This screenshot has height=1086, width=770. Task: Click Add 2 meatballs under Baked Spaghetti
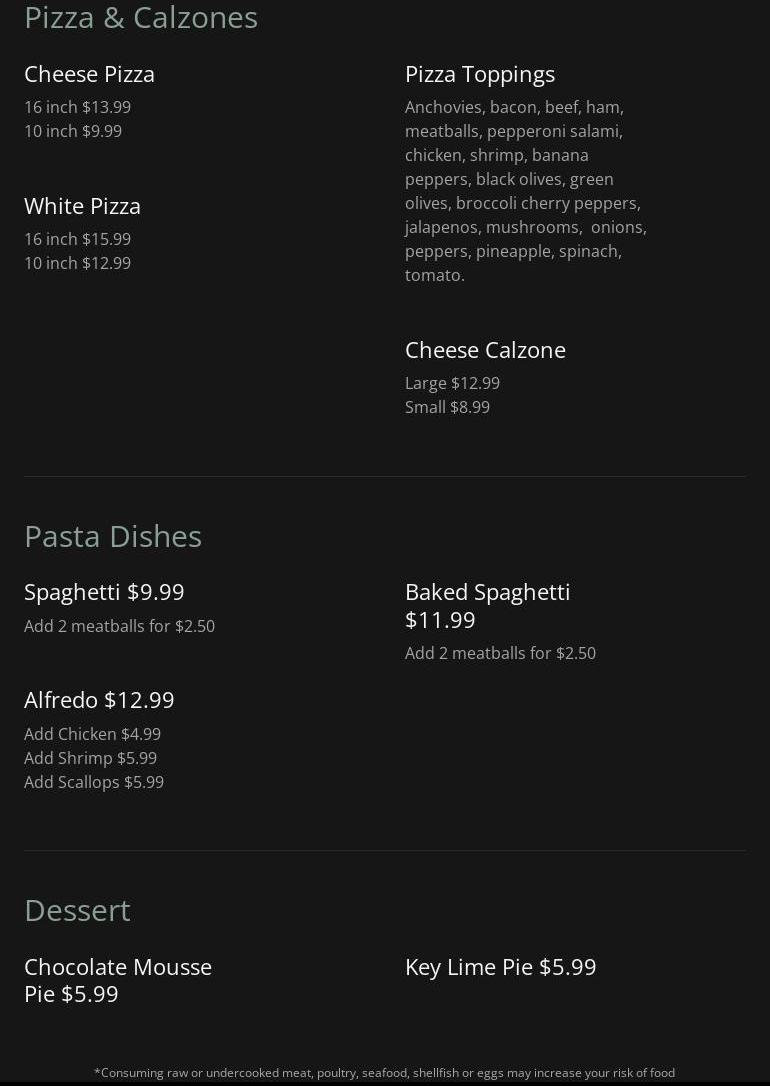(501, 653)
